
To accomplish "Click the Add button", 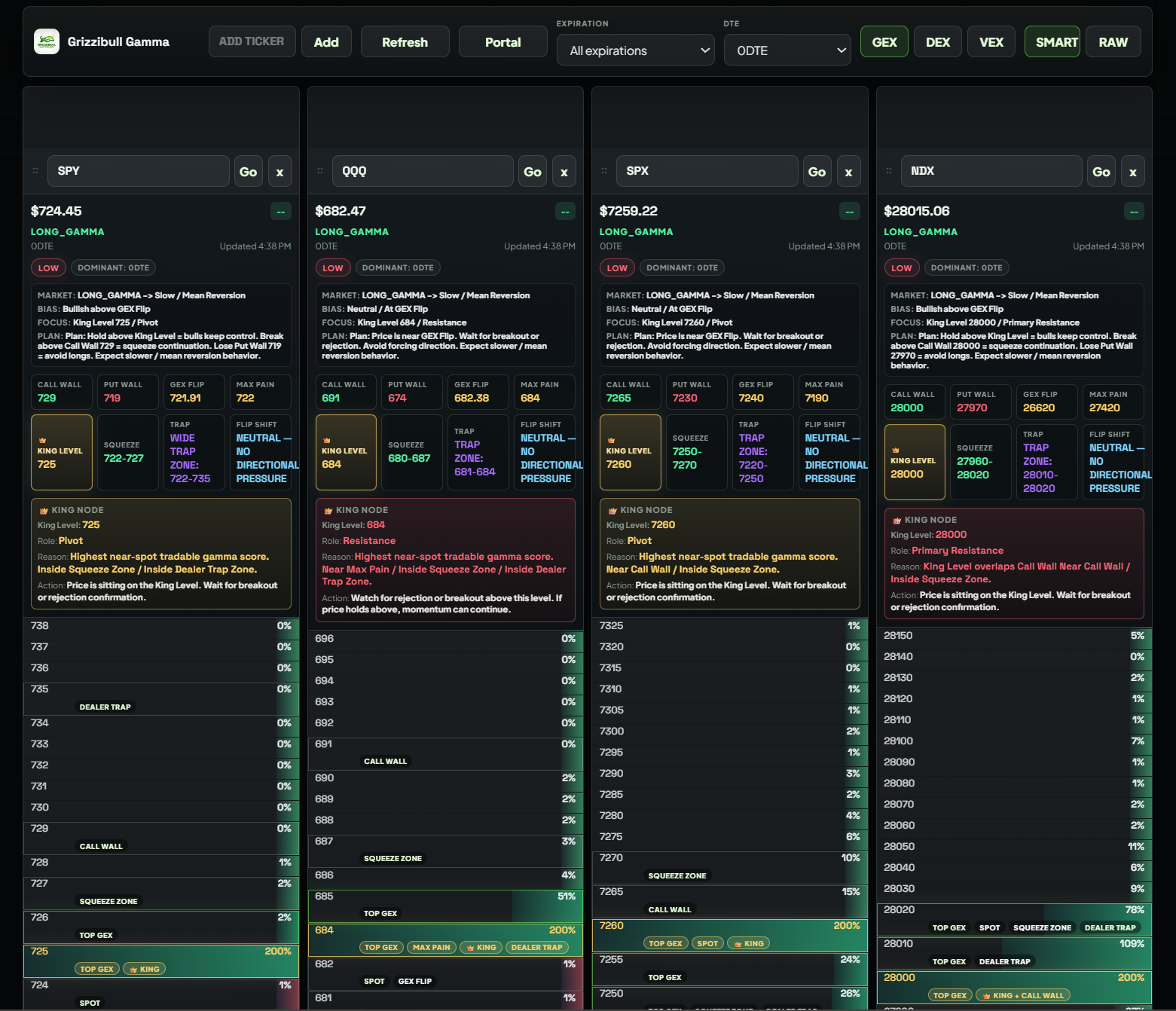I will [x=326, y=42].
